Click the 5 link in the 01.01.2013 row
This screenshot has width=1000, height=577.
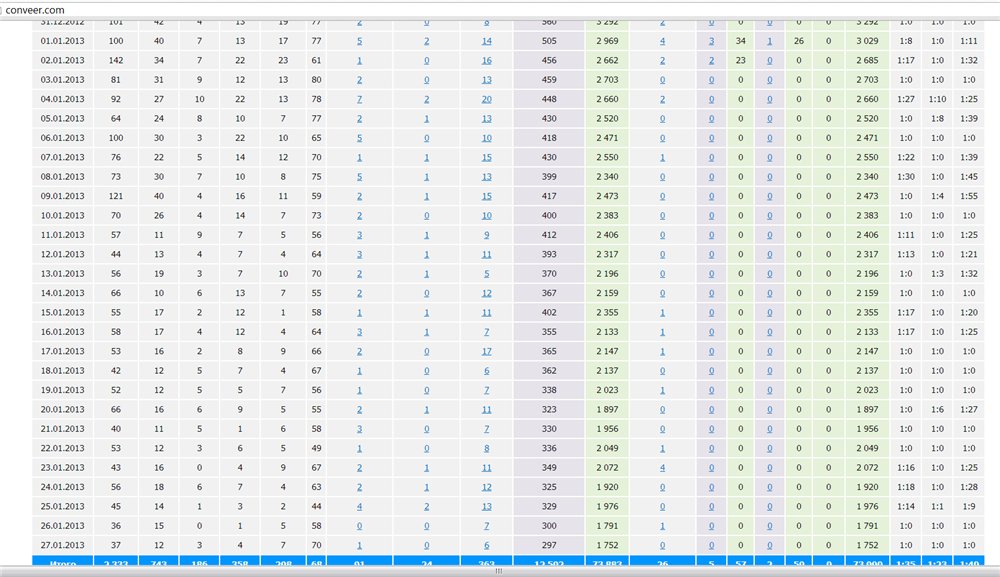(x=360, y=41)
